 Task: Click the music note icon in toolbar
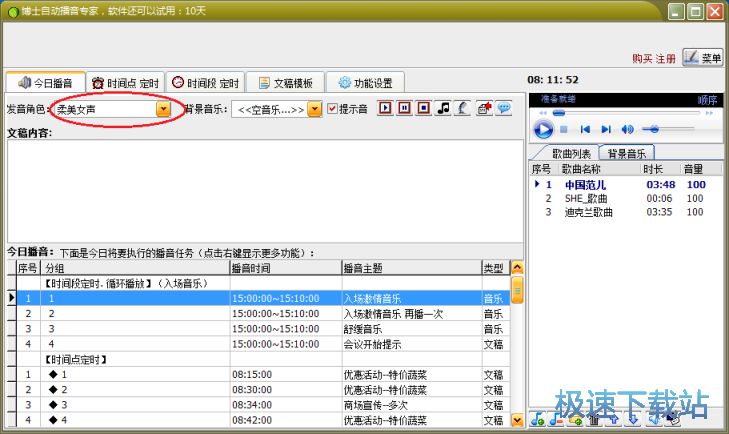443,109
